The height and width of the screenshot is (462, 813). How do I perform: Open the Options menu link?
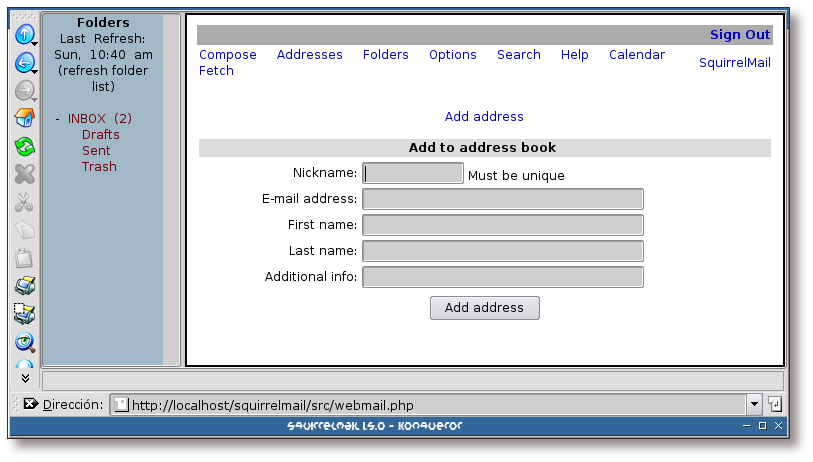(452, 55)
